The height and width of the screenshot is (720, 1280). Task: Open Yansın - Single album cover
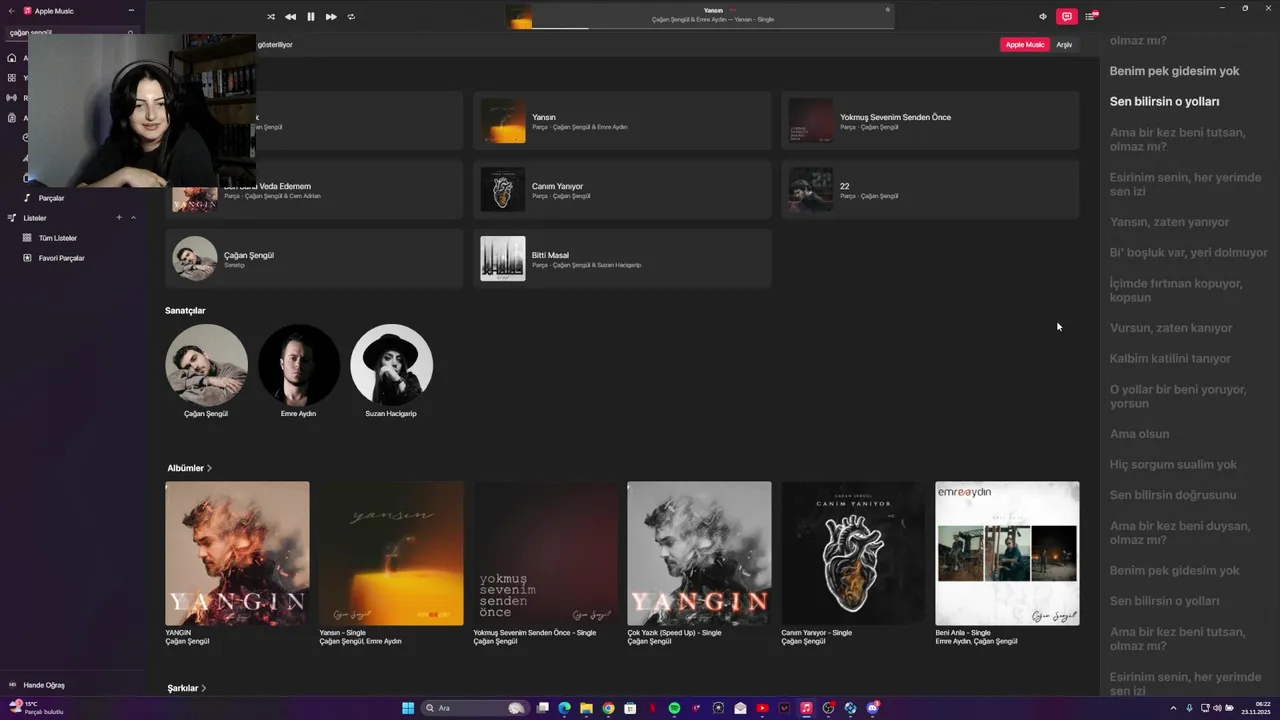tap(391, 554)
